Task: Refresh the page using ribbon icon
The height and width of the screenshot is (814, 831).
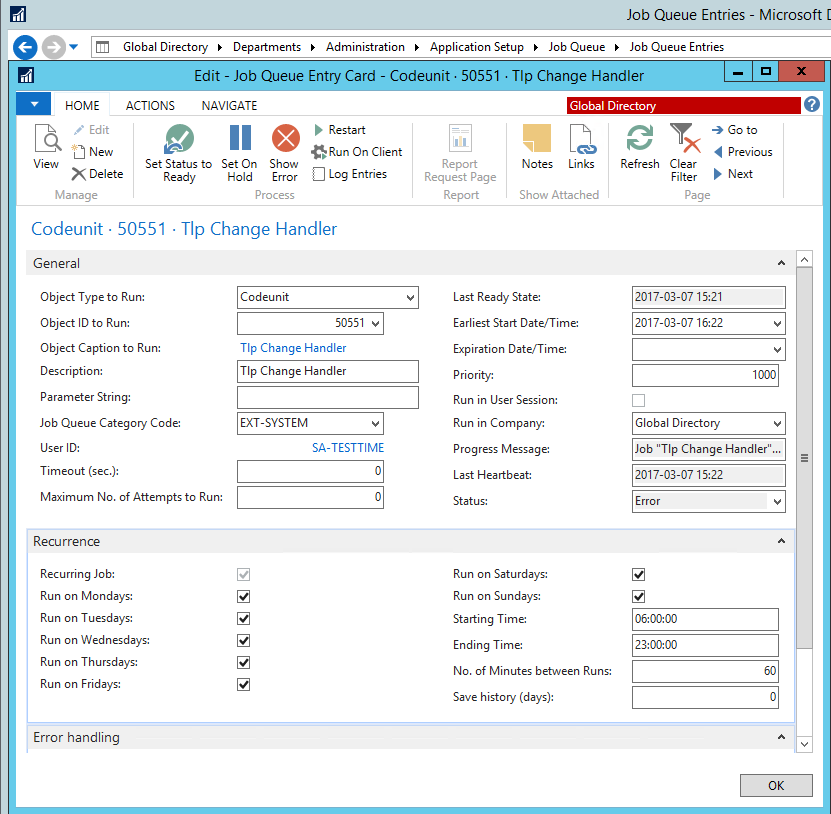Action: [x=639, y=140]
